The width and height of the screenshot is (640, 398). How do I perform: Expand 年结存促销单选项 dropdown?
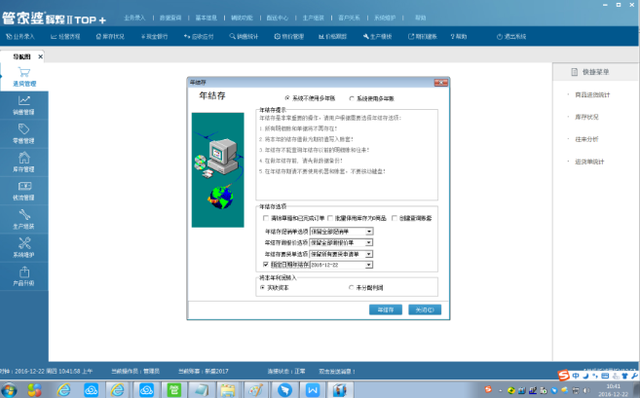(369, 231)
